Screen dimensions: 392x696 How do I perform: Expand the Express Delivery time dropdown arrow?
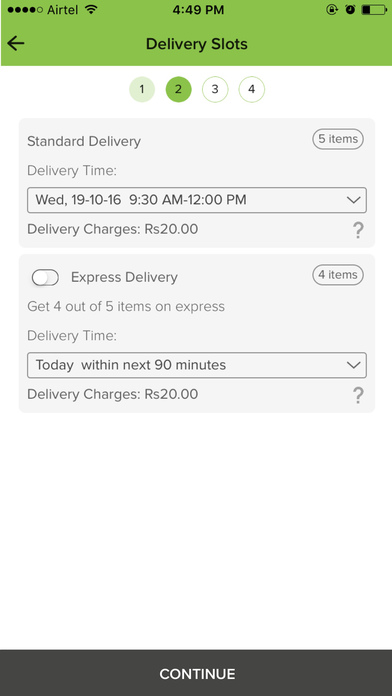(353, 365)
